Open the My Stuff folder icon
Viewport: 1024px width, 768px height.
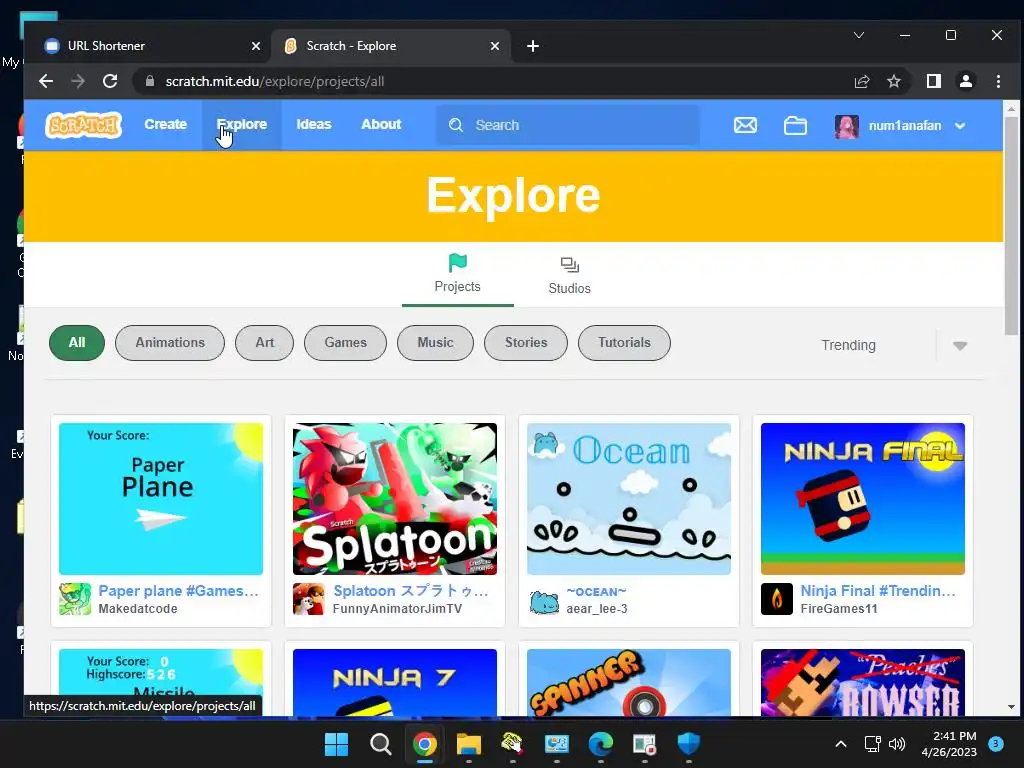coord(795,125)
